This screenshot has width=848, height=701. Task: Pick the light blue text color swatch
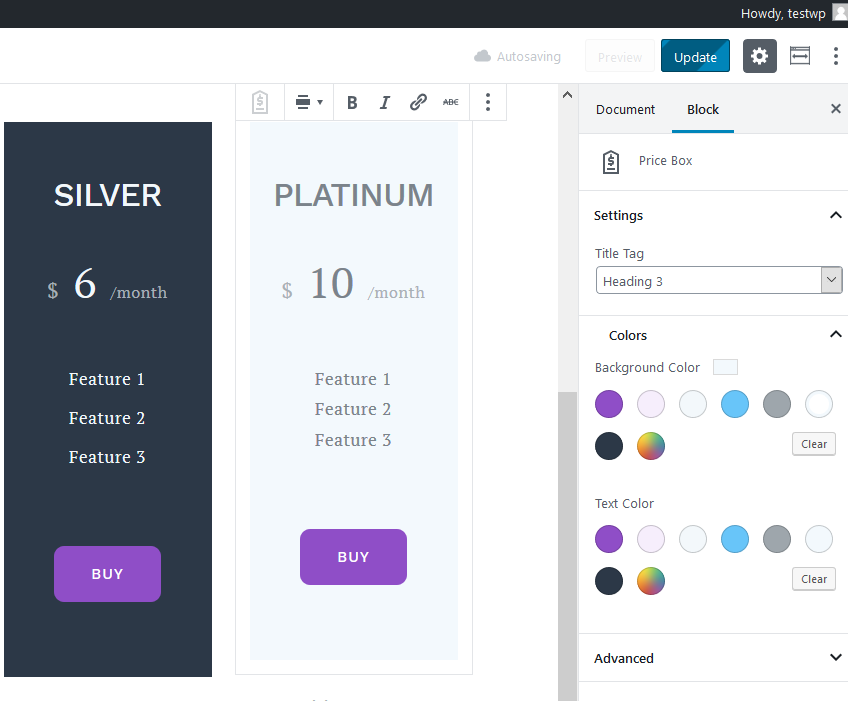735,540
